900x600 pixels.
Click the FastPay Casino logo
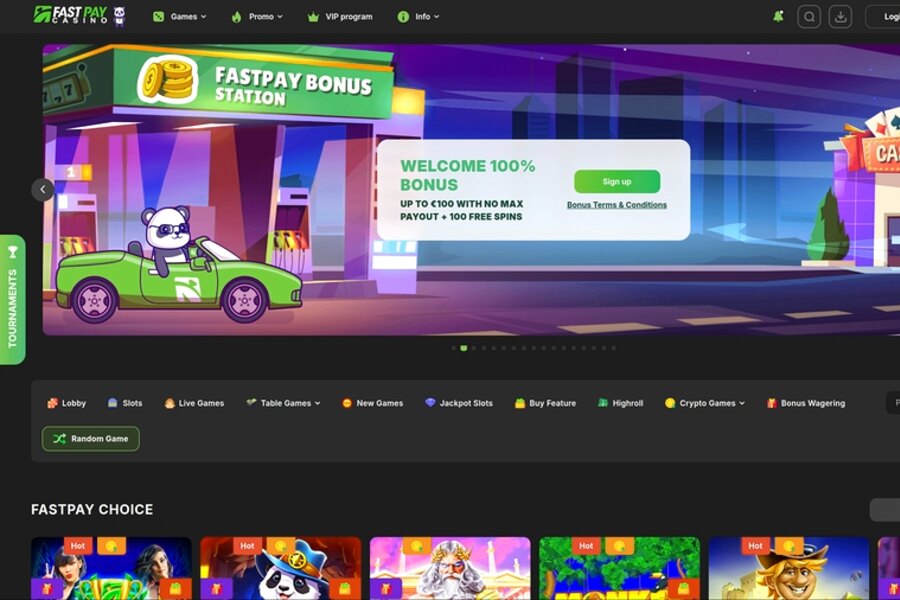click(71, 15)
